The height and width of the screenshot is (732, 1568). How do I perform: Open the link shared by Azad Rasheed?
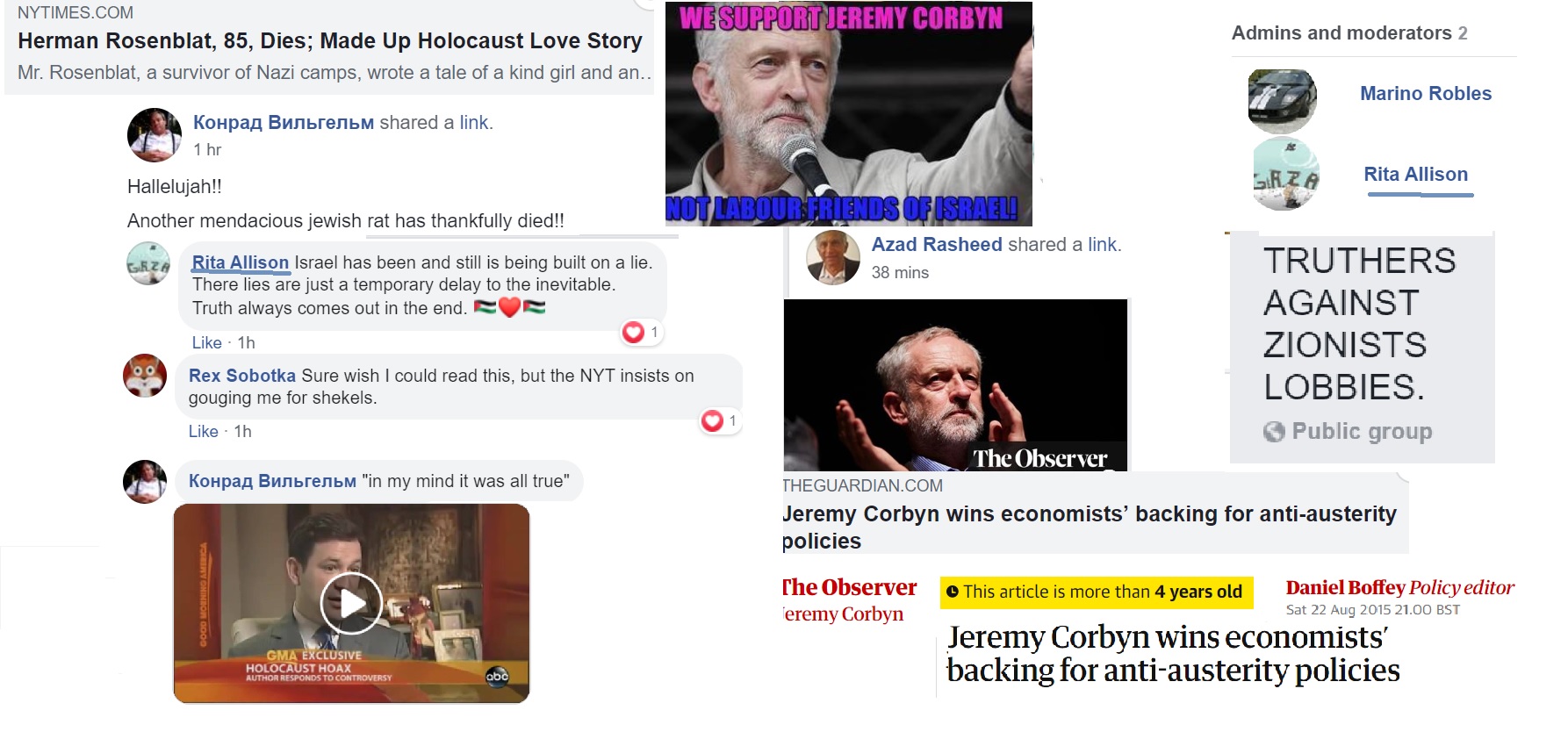click(1102, 244)
